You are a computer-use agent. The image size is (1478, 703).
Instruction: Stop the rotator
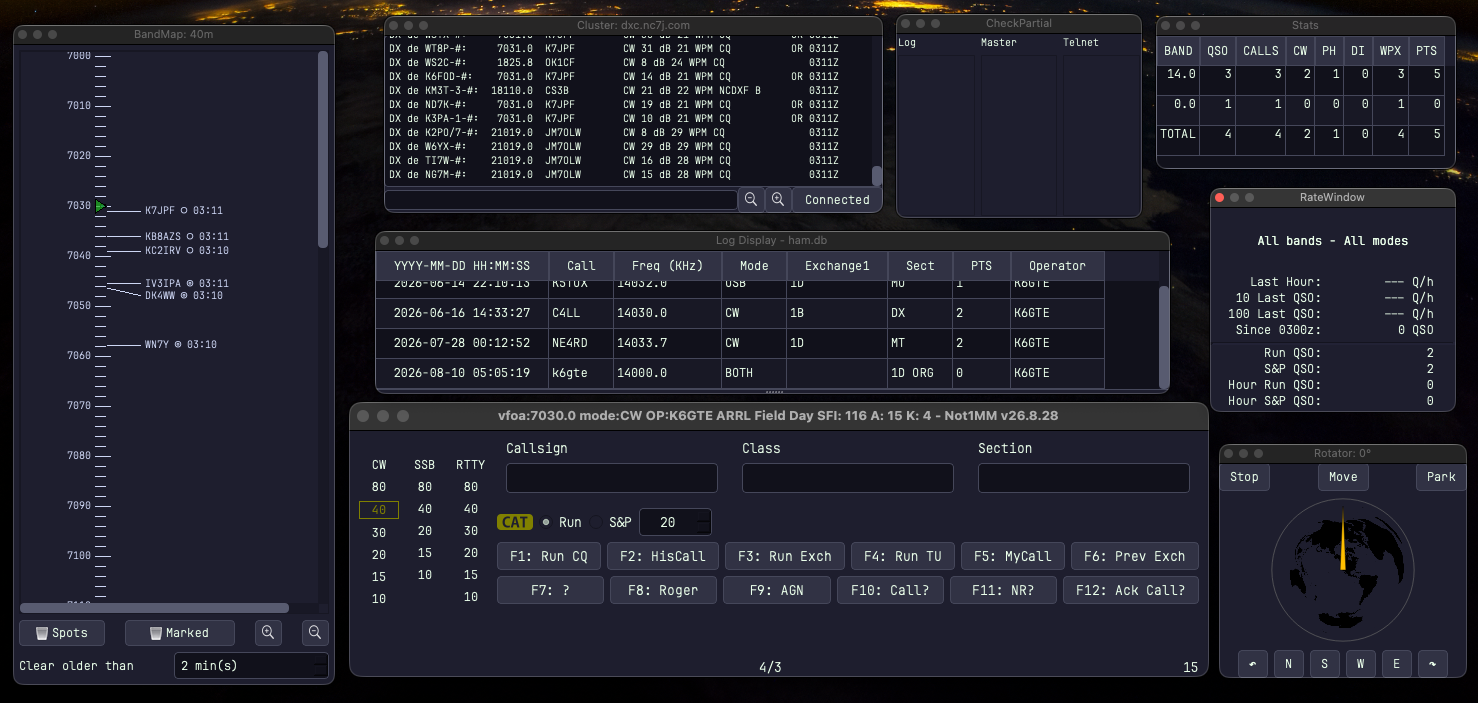coord(1244,477)
